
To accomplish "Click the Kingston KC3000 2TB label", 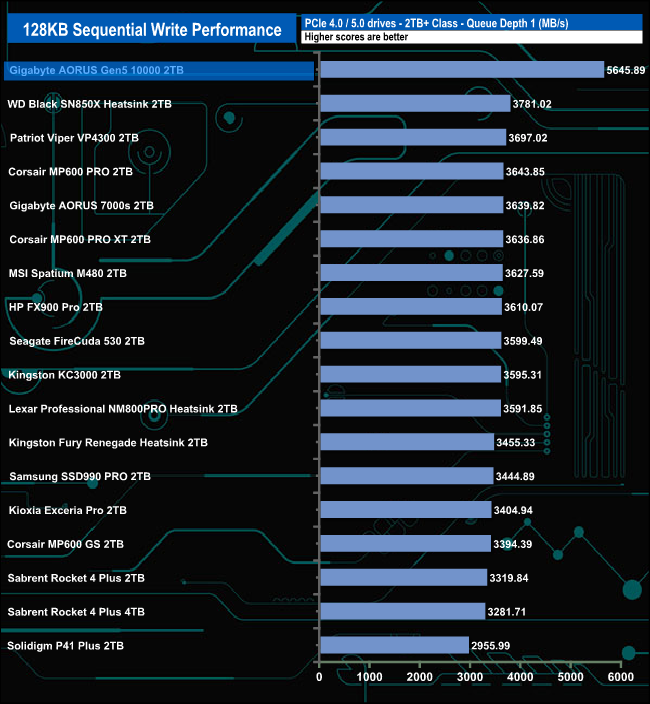I will (x=65, y=375).
